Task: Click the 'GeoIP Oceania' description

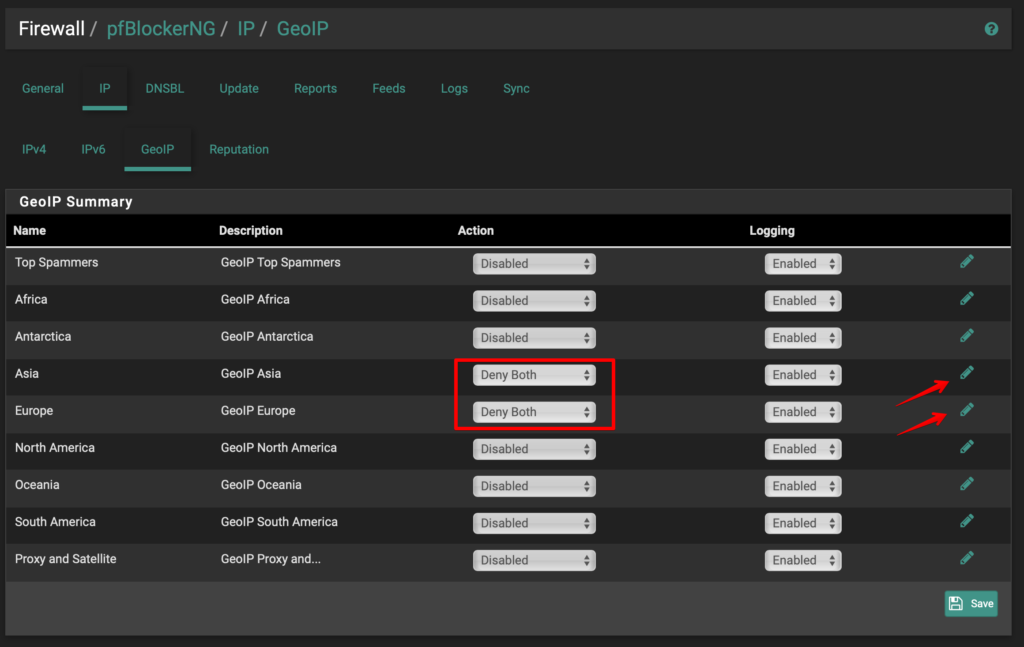Action: point(261,485)
